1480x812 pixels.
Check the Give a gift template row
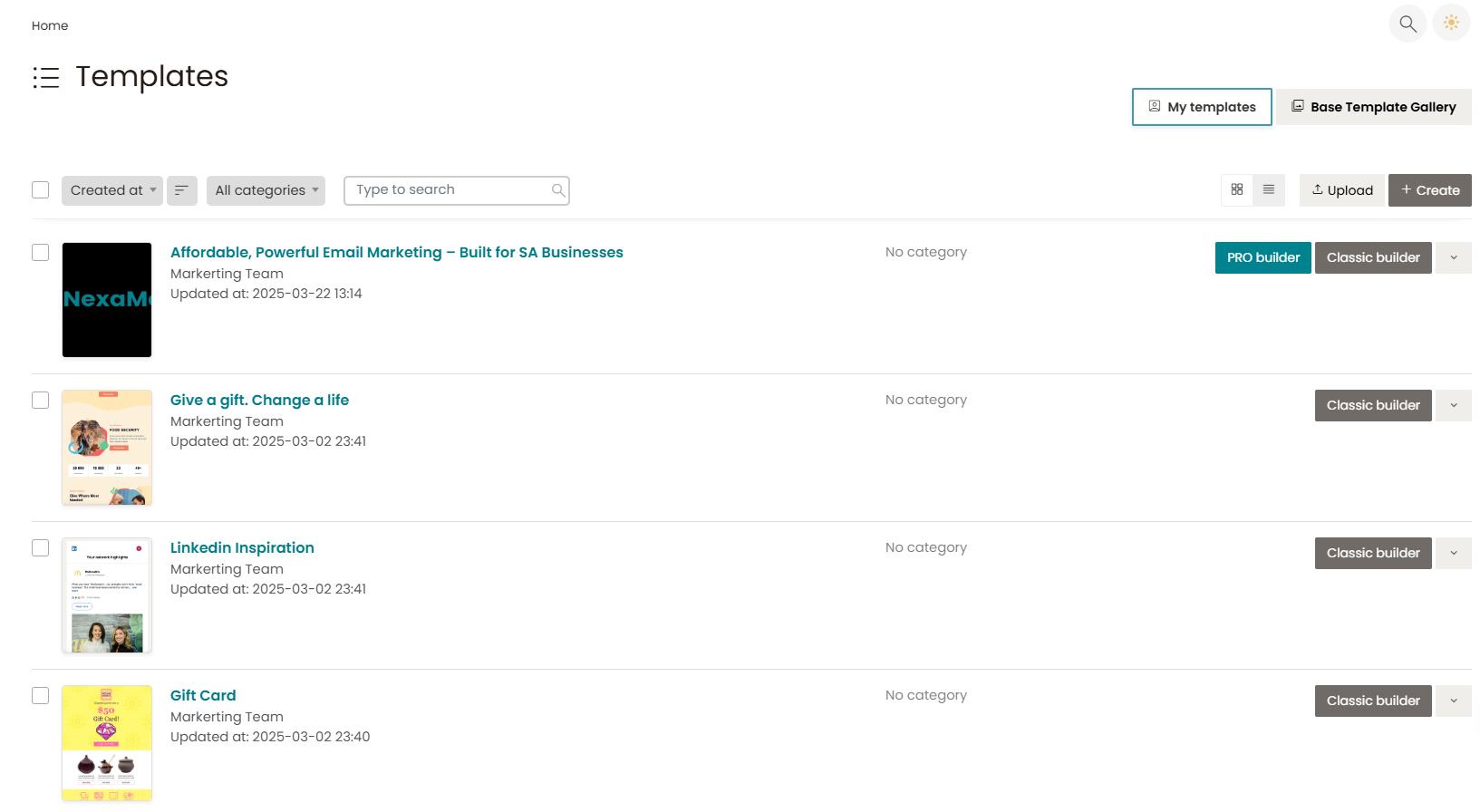(x=40, y=400)
